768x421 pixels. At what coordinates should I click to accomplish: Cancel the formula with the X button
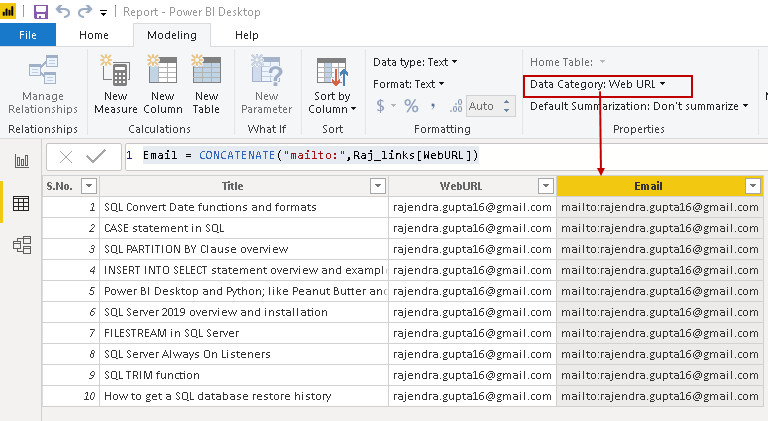click(65, 156)
